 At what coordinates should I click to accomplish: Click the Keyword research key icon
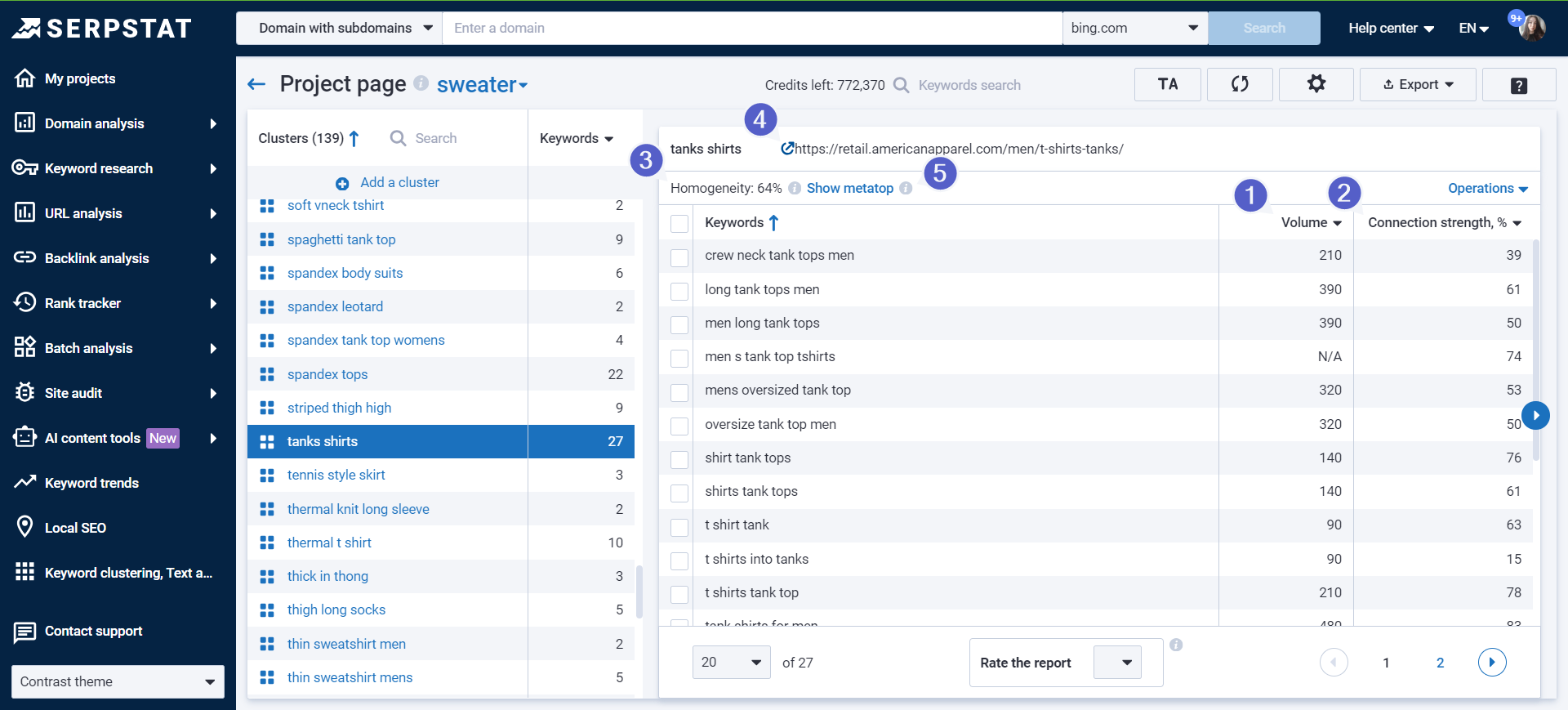(25, 168)
